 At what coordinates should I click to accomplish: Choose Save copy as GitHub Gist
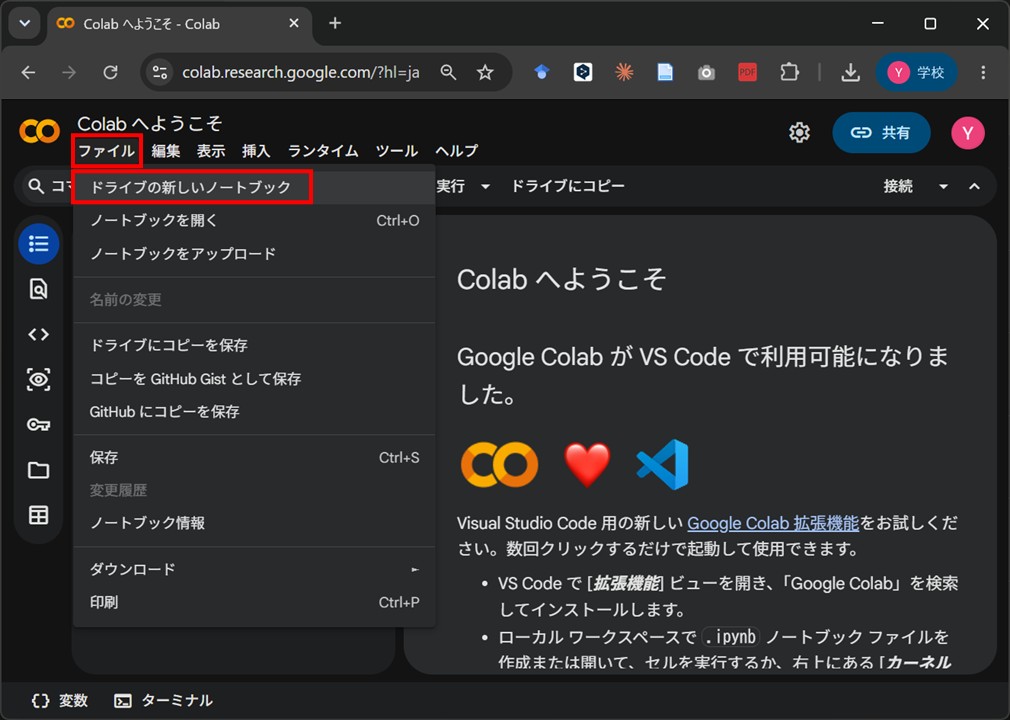[x=254, y=379]
